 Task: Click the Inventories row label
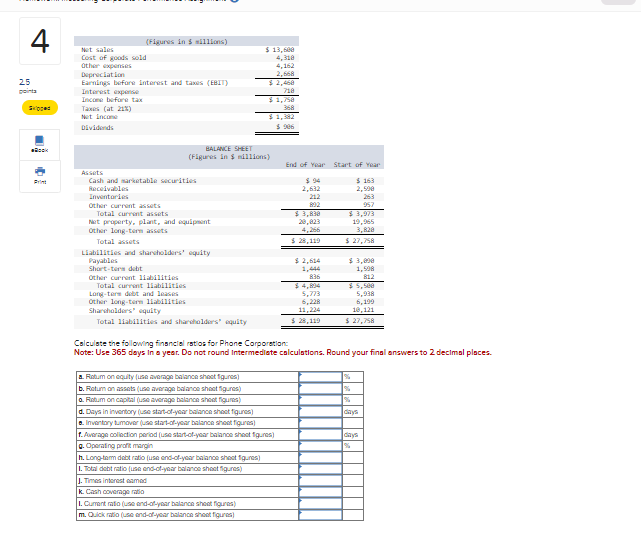point(108,197)
